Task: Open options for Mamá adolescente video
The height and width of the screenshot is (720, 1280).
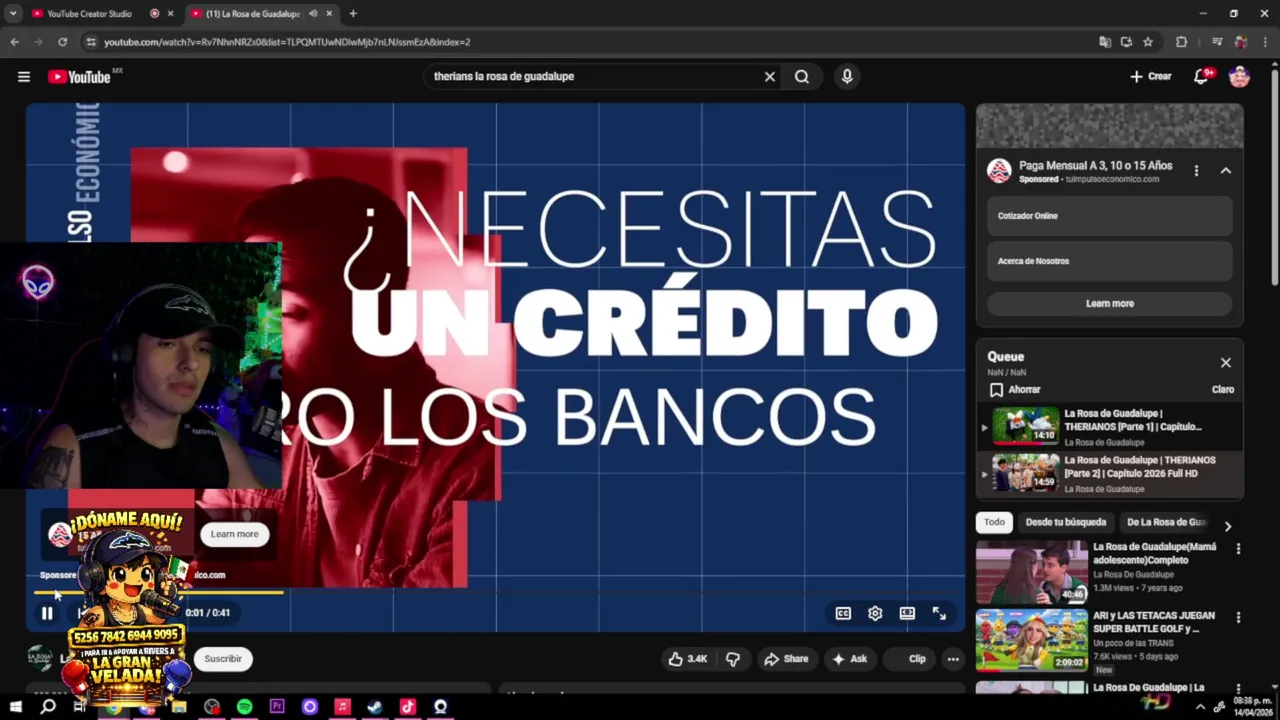Action: pos(1238,549)
